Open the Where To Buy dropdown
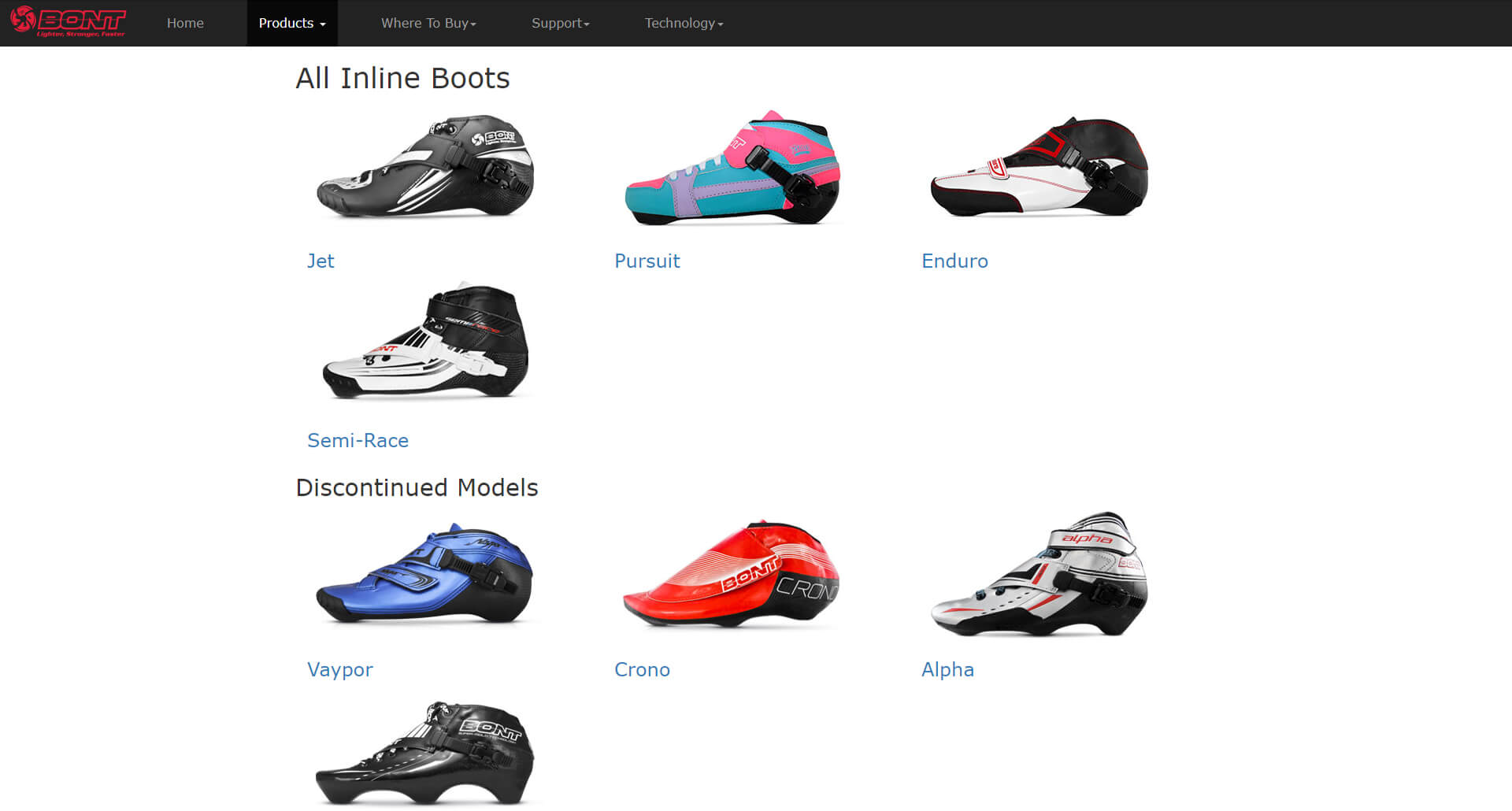The width and height of the screenshot is (1512, 811). pyautogui.click(x=428, y=23)
